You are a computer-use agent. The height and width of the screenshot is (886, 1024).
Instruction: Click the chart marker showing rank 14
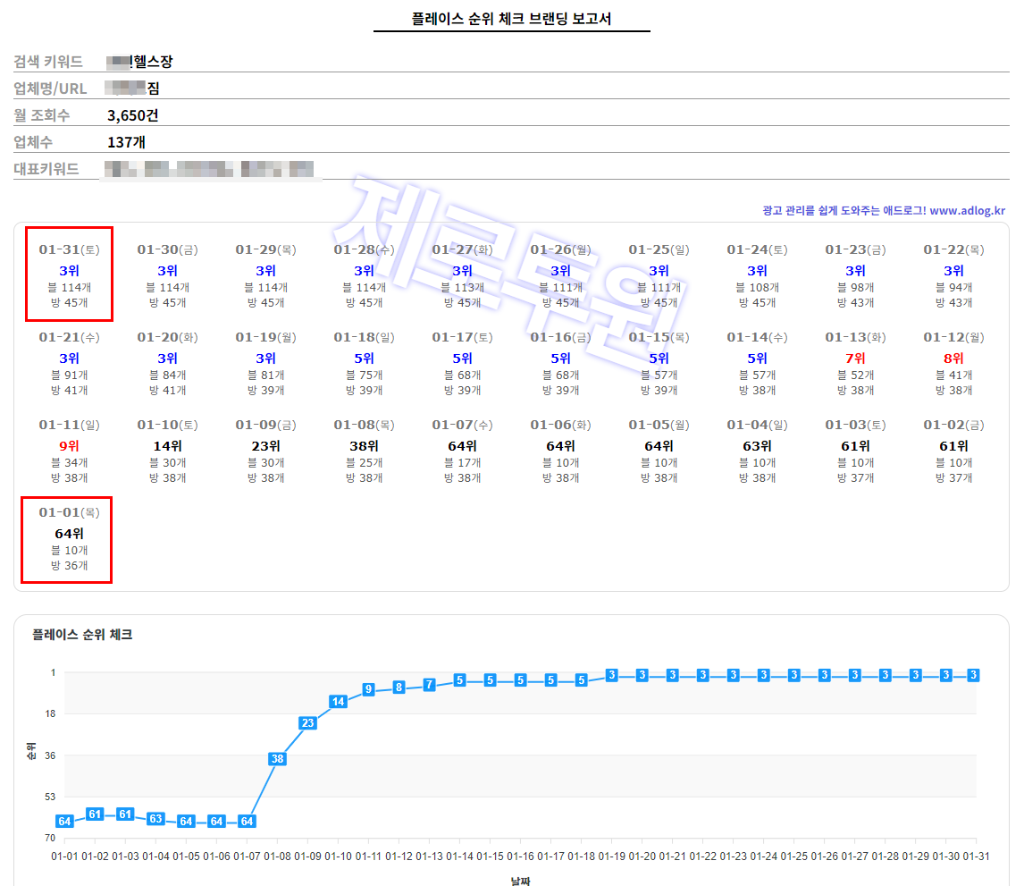pos(337,701)
